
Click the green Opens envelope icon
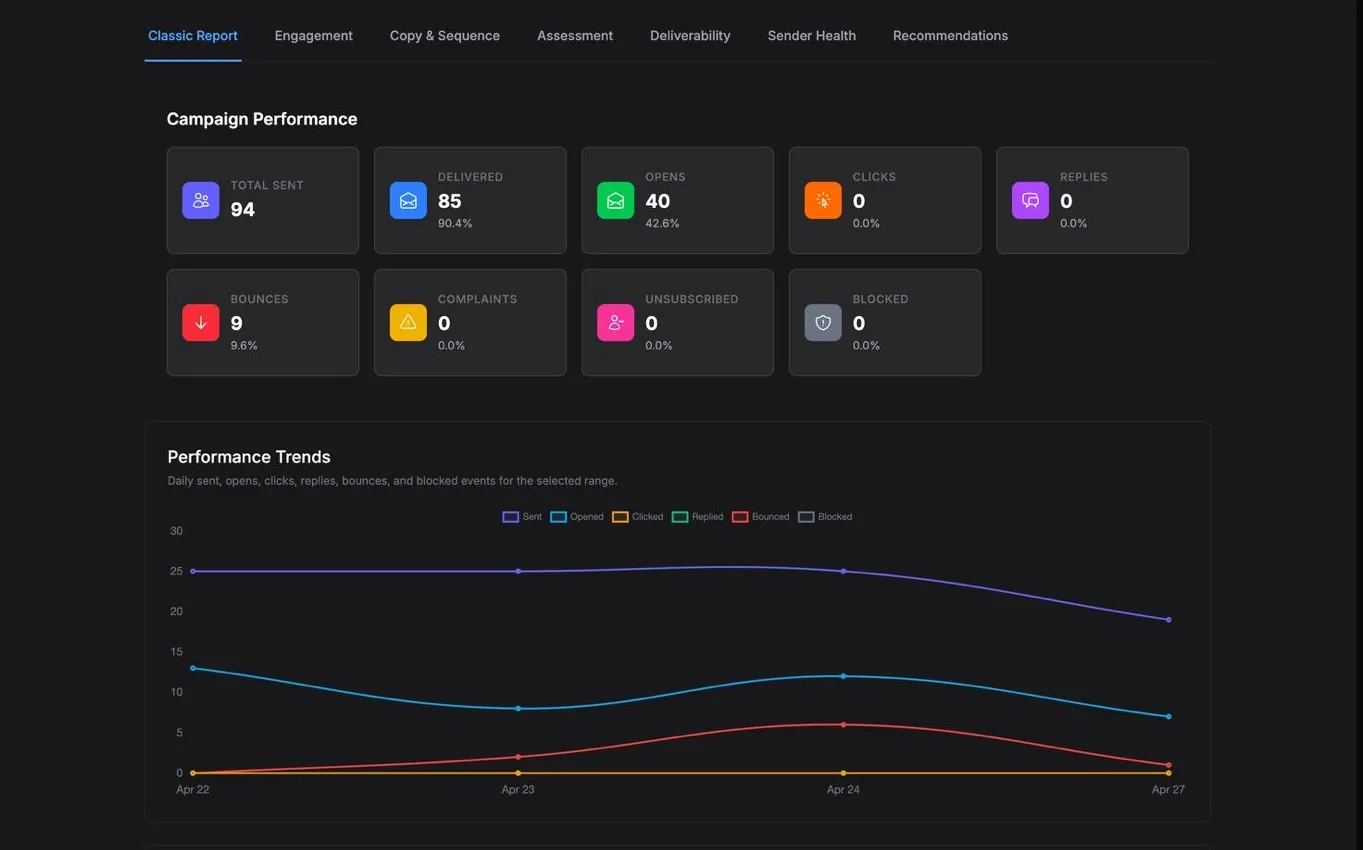pyautogui.click(x=615, y=200)
